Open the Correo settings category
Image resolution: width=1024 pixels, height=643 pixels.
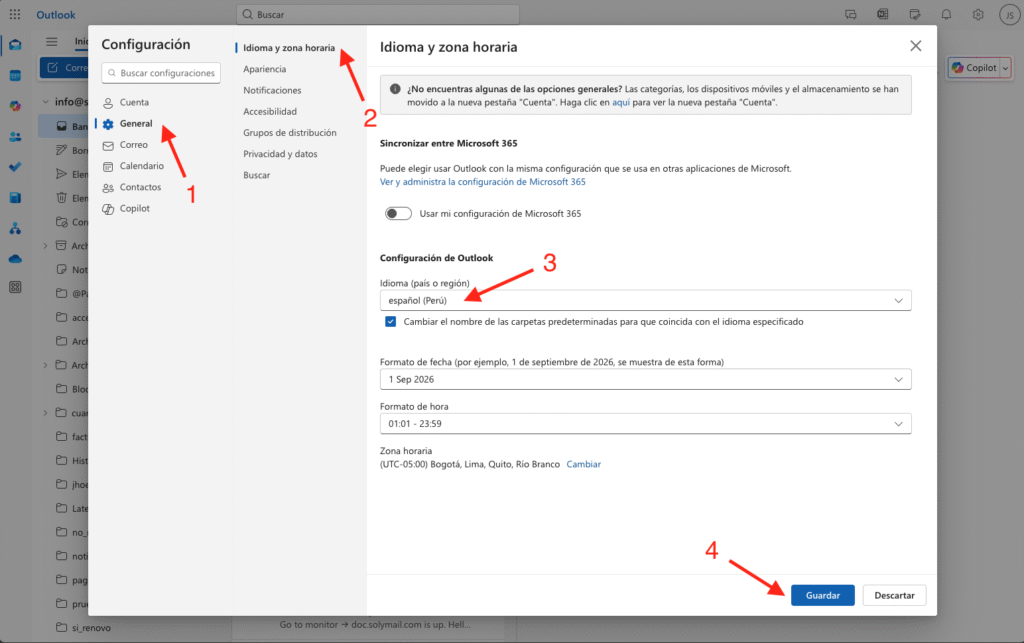(133, 145)
